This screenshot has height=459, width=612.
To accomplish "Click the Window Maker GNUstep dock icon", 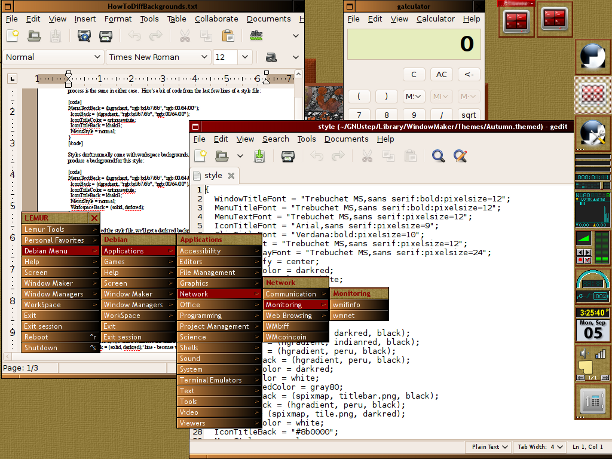I will (592, 57).
